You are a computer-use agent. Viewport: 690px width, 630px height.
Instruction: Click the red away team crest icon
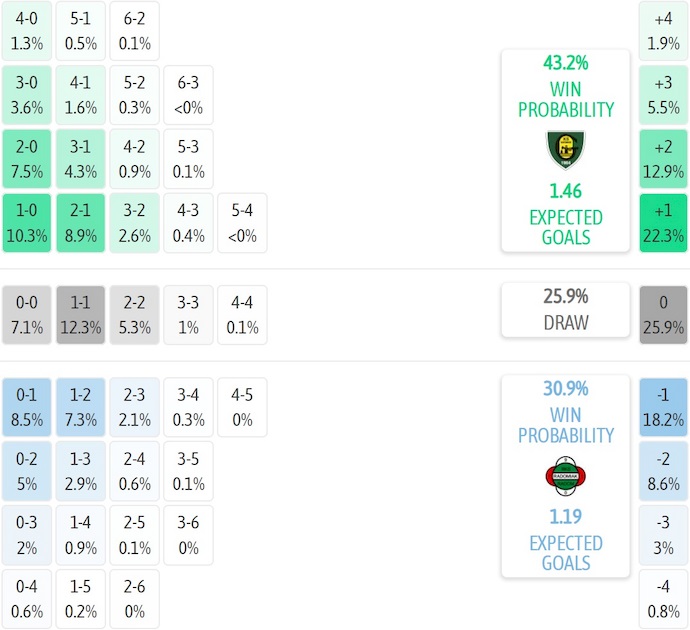pos(566,476)
